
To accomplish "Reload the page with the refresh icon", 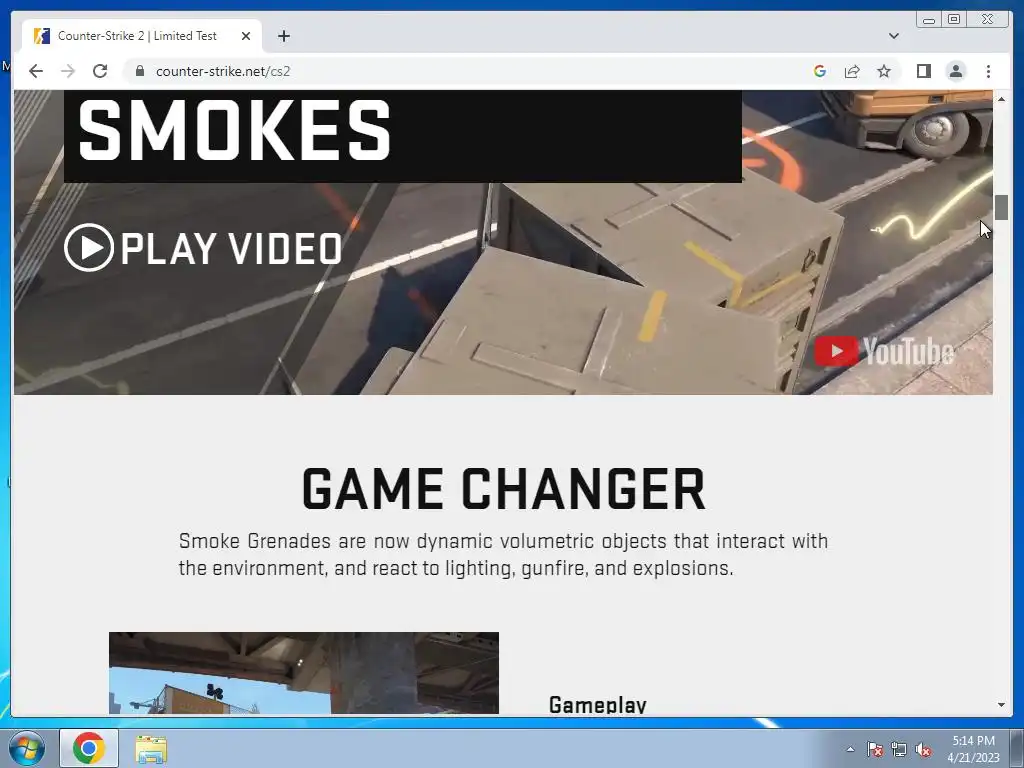I will [100, 71].
